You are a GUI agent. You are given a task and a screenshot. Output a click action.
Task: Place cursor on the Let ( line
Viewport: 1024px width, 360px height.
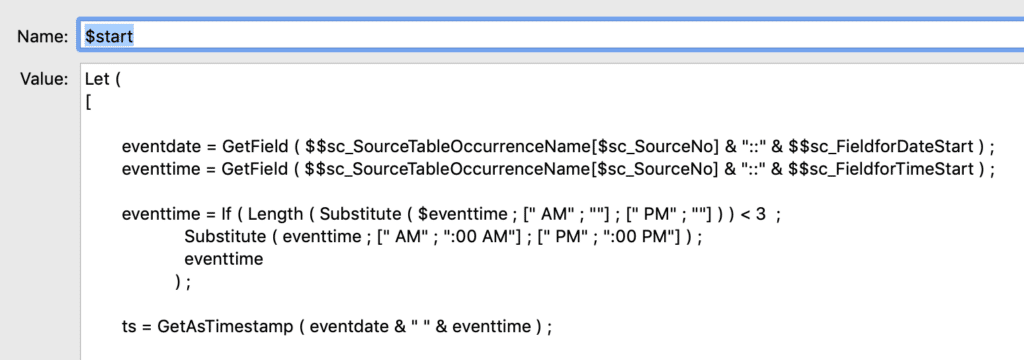[x=103, y=80]
